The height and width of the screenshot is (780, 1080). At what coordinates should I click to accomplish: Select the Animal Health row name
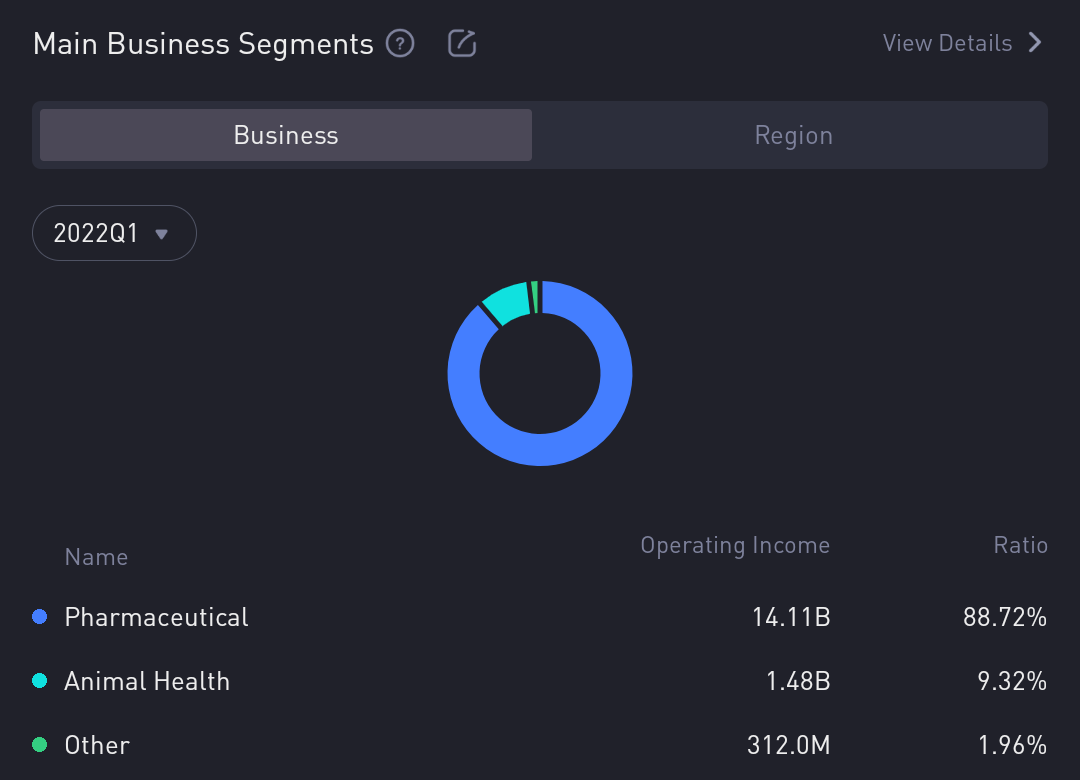[x=147, y=681]
